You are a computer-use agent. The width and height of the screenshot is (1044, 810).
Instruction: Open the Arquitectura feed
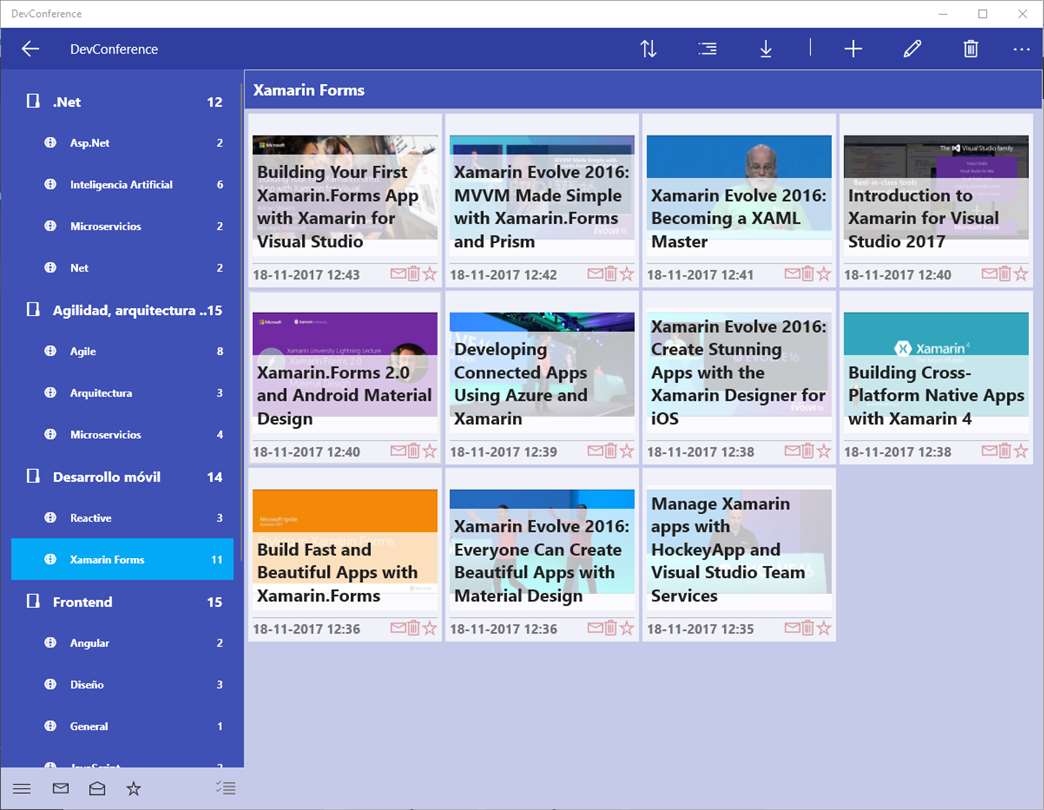click(123, 393)
